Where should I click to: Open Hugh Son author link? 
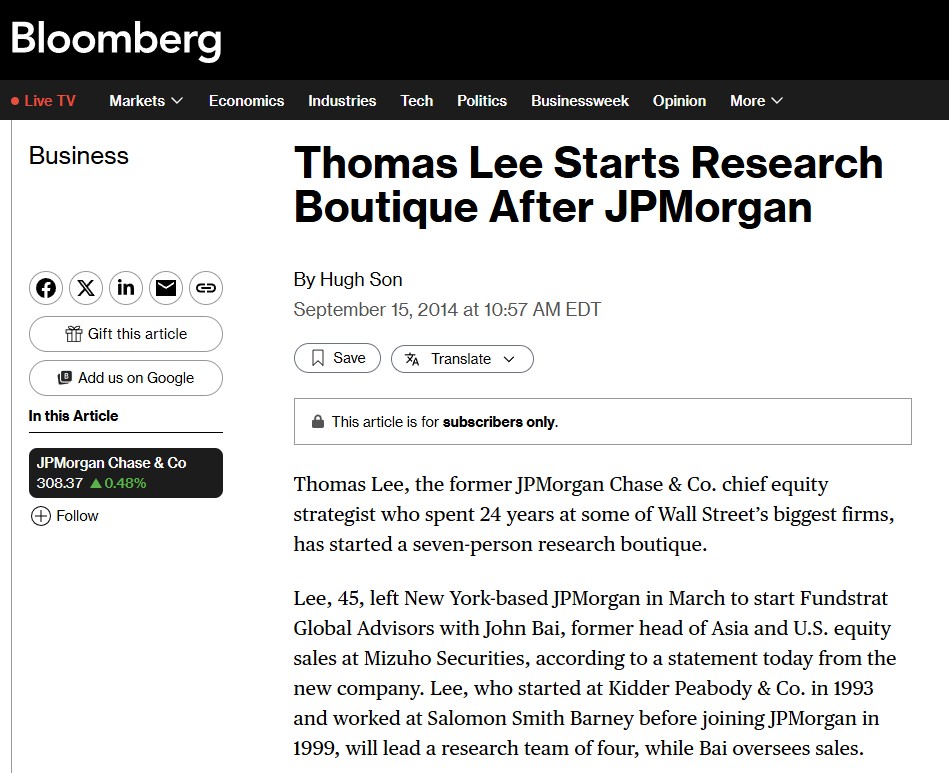click(361, 279)
